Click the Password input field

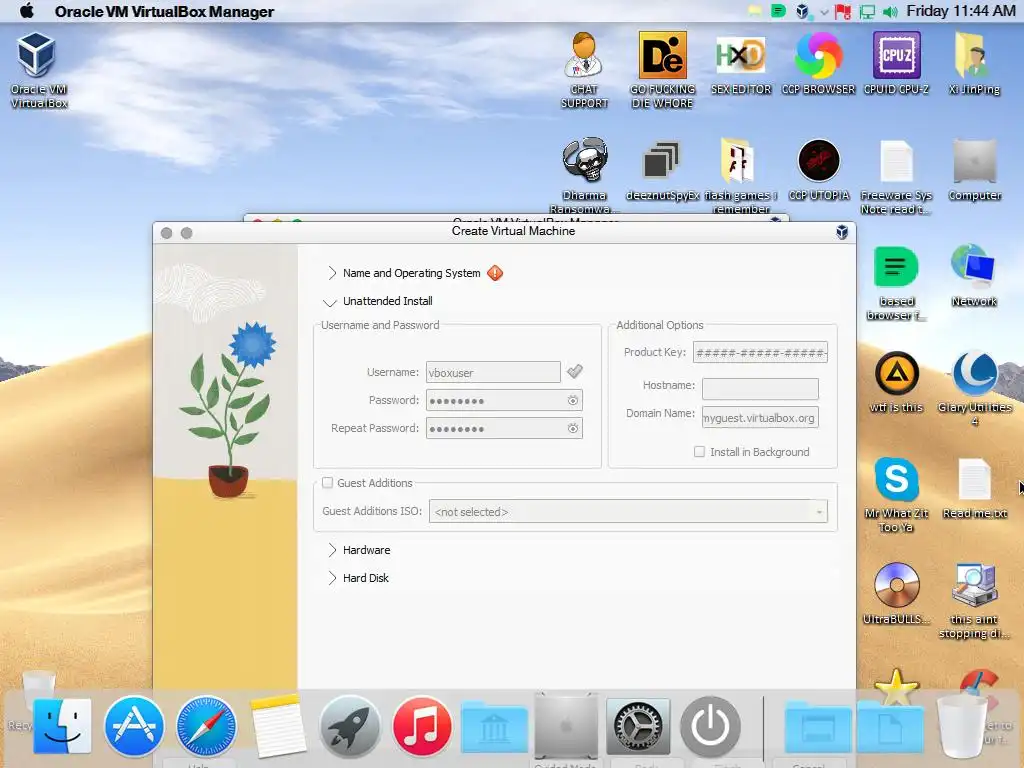(x=504, y=400)
